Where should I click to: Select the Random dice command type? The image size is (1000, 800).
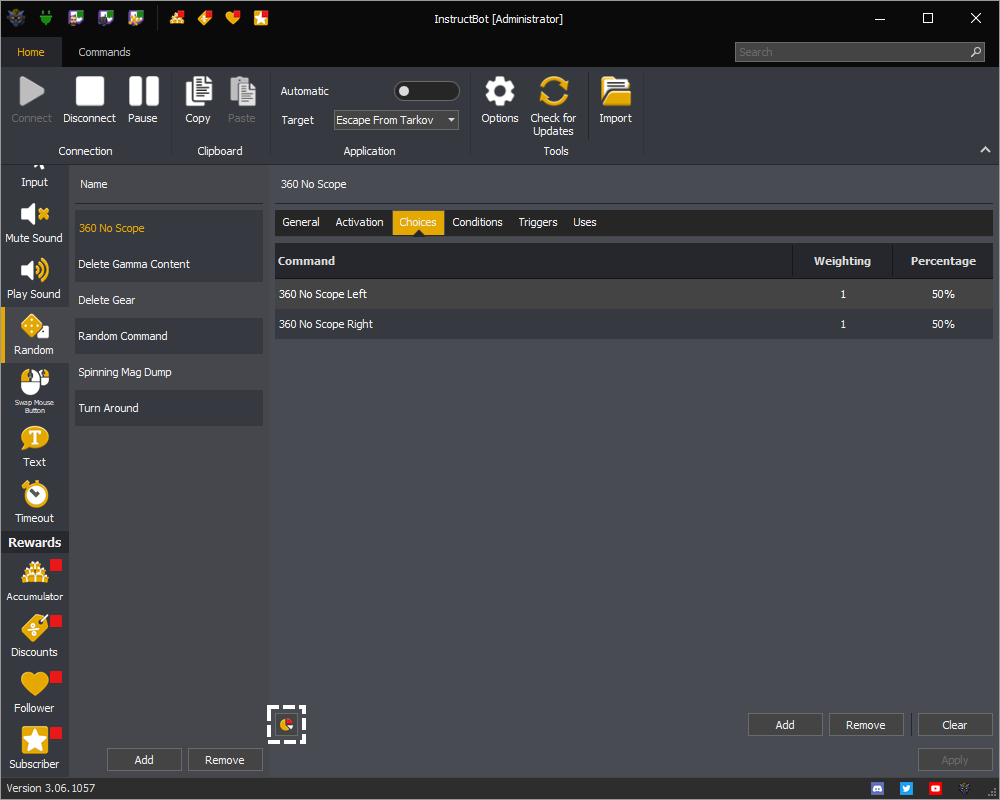point(34,335)
